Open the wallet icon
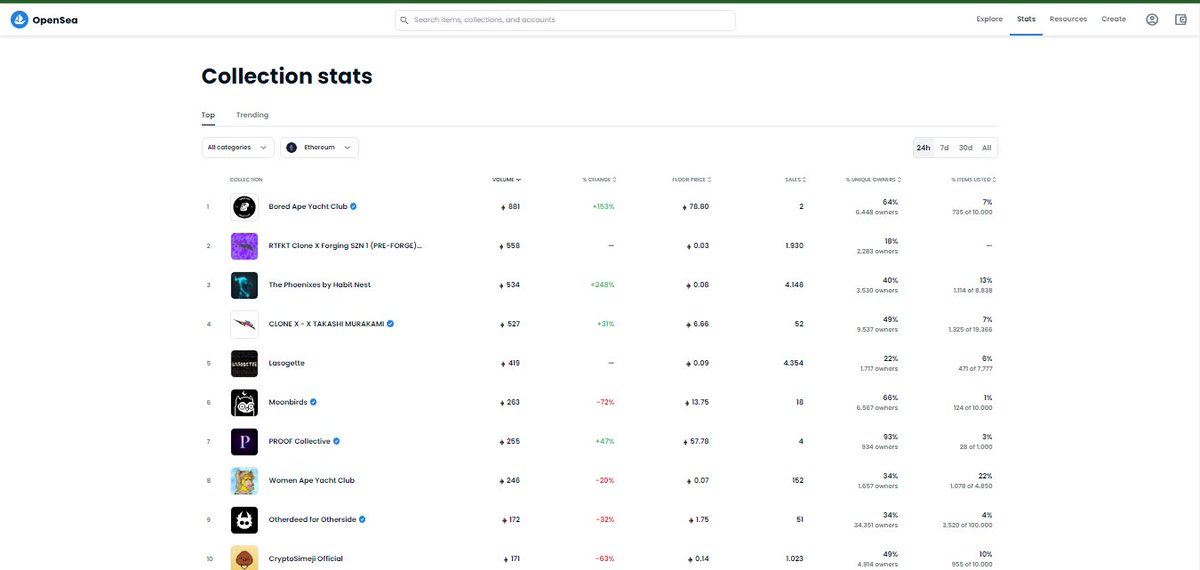This screenshot has height=570, width=1200. click(x=1182, y=19)
